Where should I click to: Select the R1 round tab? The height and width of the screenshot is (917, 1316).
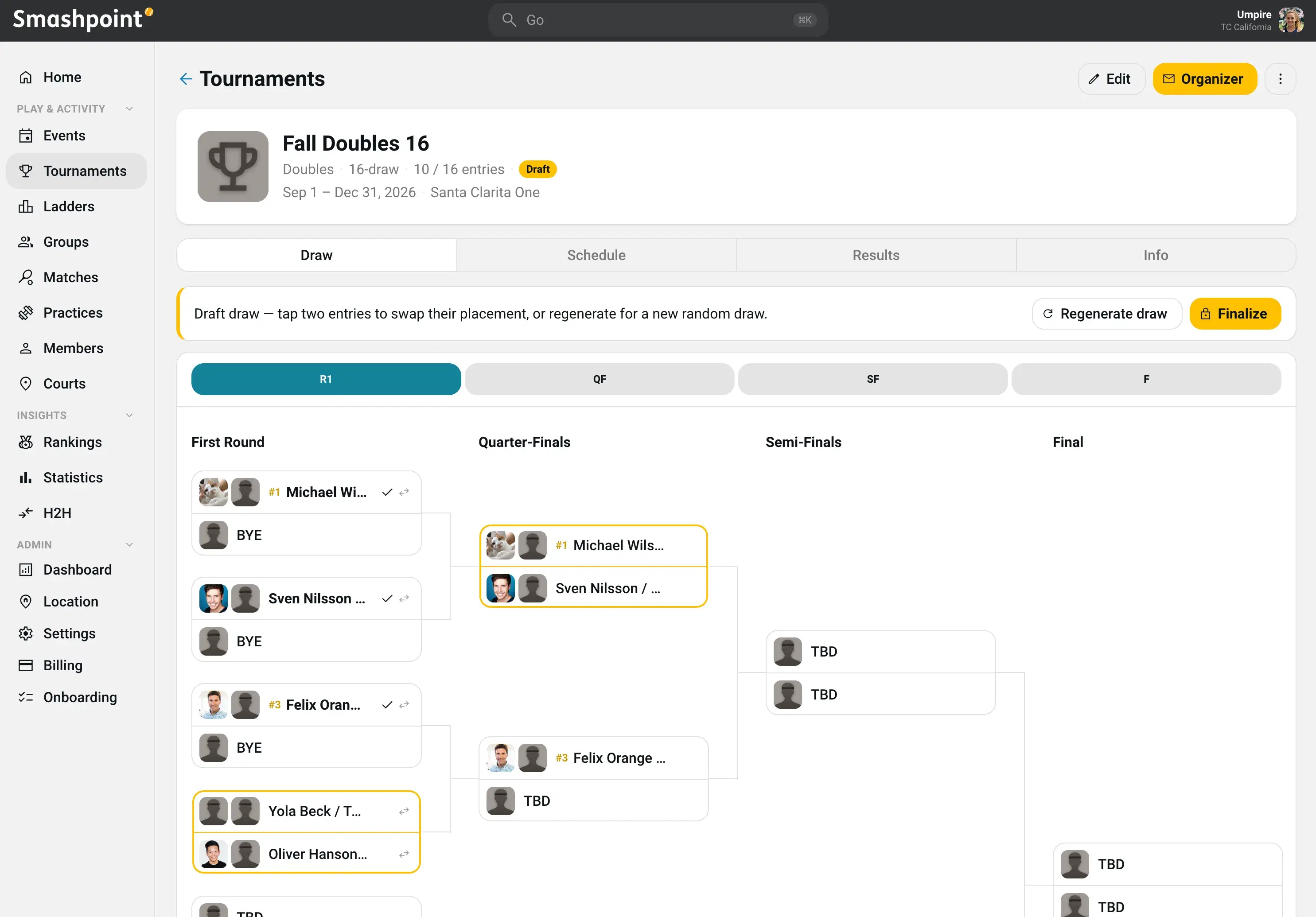326,379
